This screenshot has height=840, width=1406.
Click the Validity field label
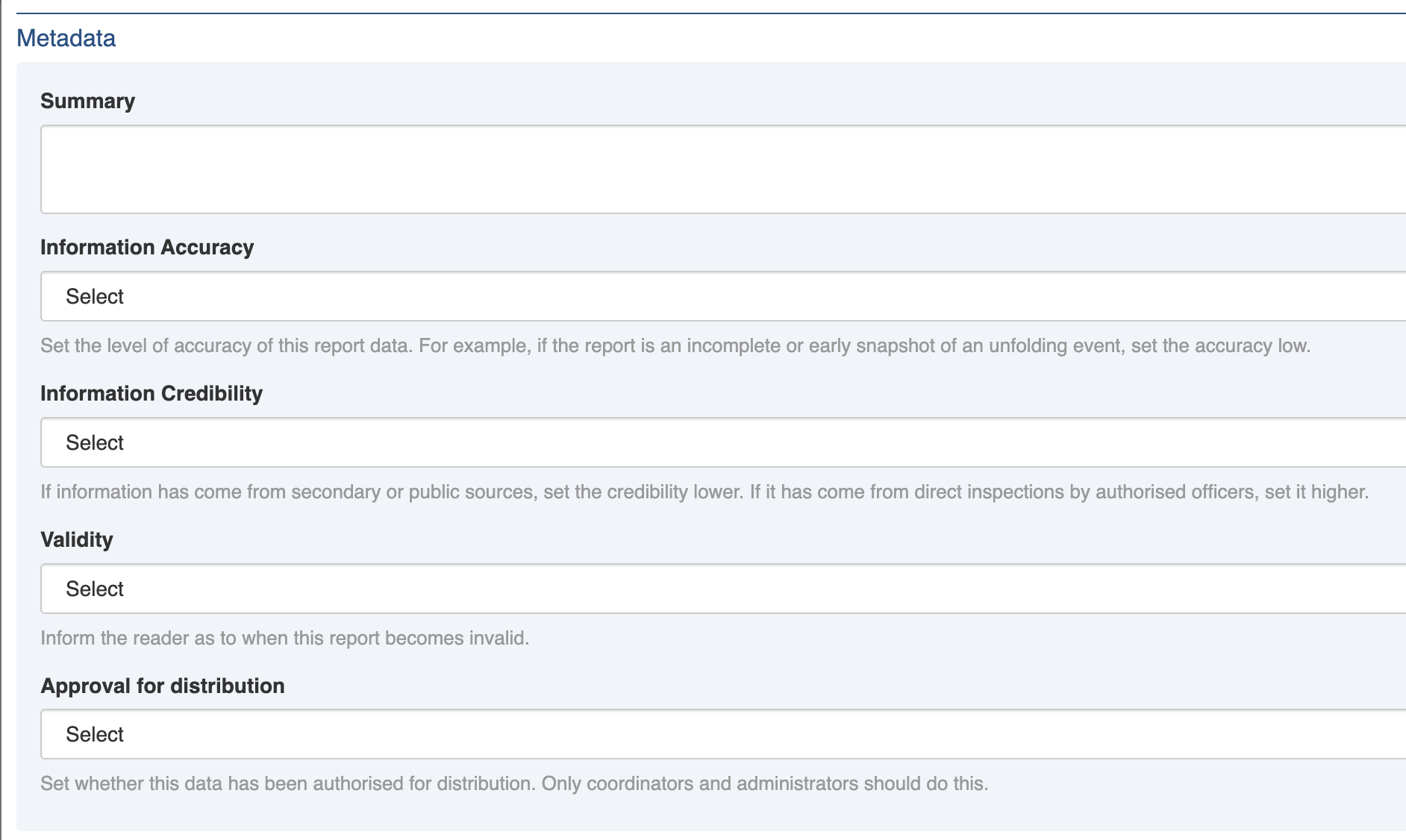77,539
